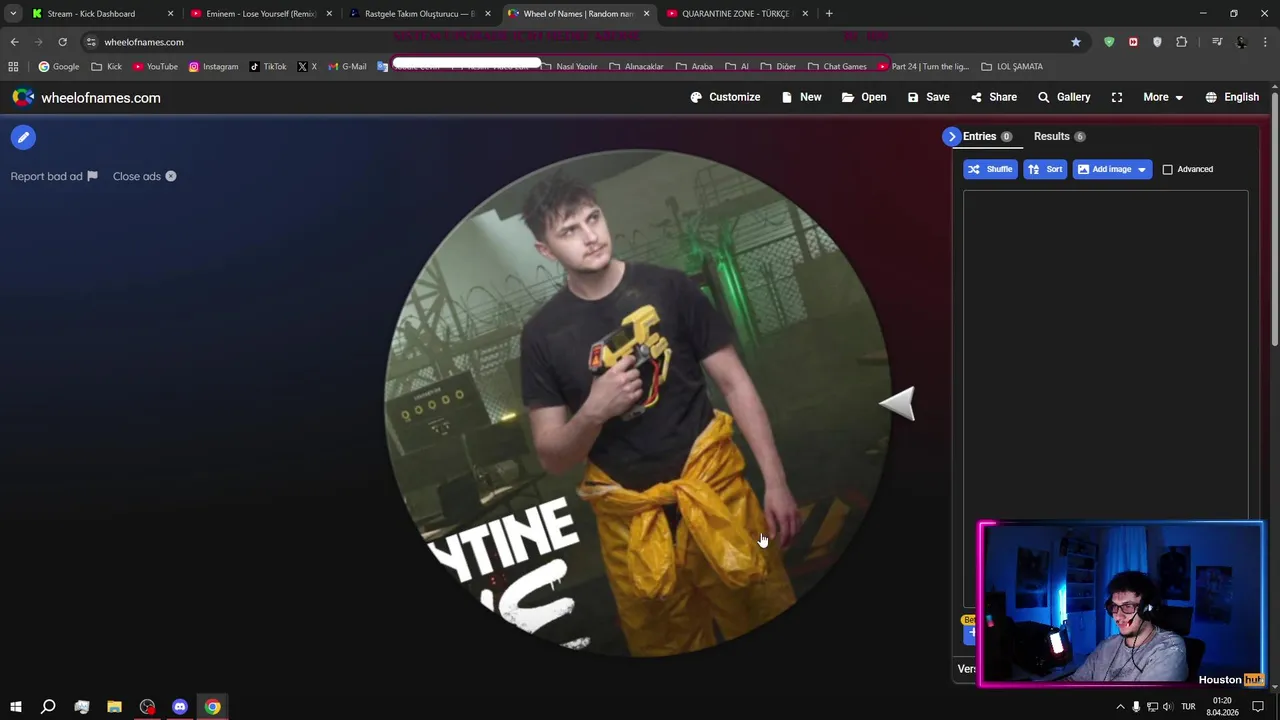Screen dimensions: 1280x720
Task: Open File Explorer from the taskbar
Action: pyautogui.click(x=114, y=707)
